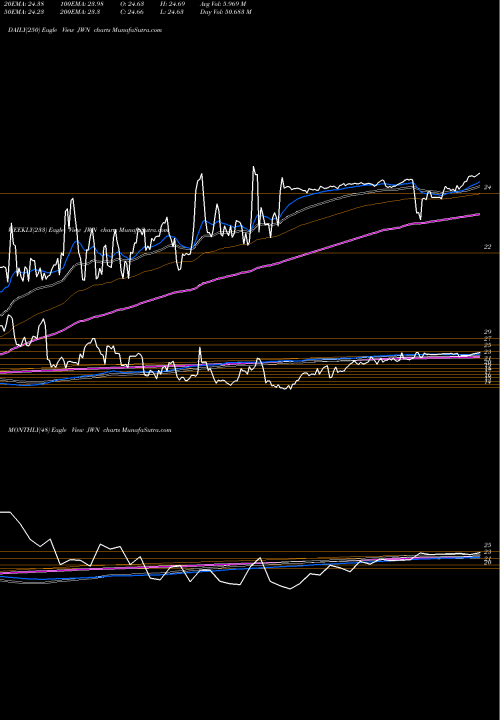The width and height of the screenshot is (500, 720).
Task: Click the WEEKLY(233) Eagle View JWN title
Action: click(x=88, y=230)
